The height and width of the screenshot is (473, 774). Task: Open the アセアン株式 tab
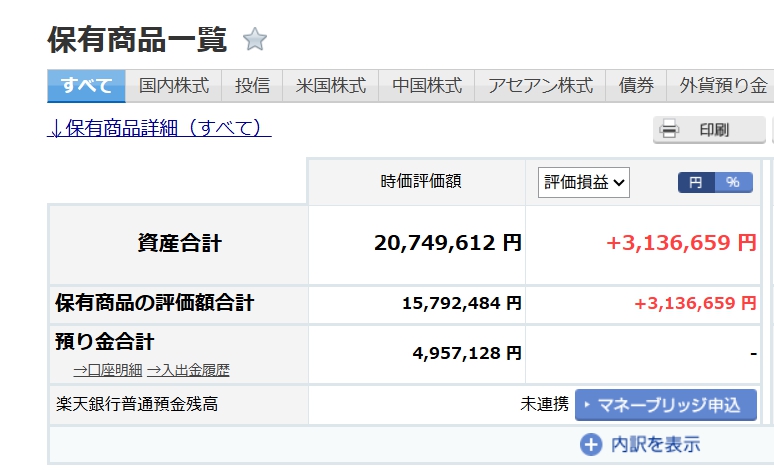540,86
